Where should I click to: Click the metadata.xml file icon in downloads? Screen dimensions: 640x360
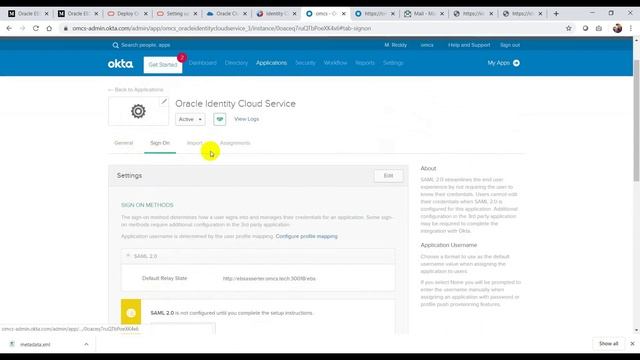tap(12, 344)
